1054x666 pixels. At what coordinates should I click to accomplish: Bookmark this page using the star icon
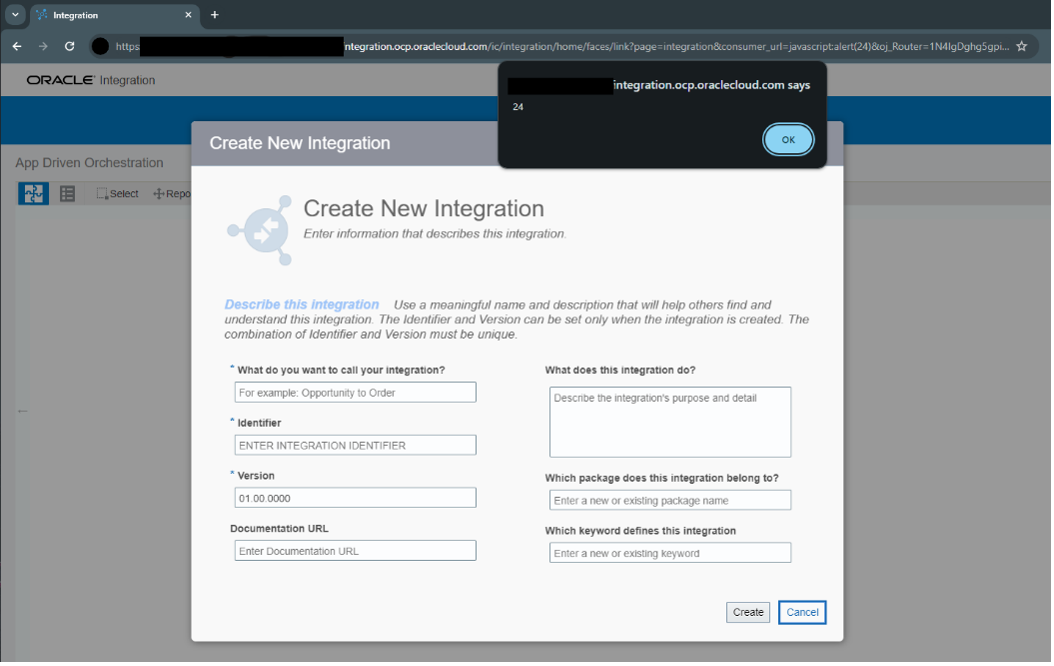click(1021, 46)
